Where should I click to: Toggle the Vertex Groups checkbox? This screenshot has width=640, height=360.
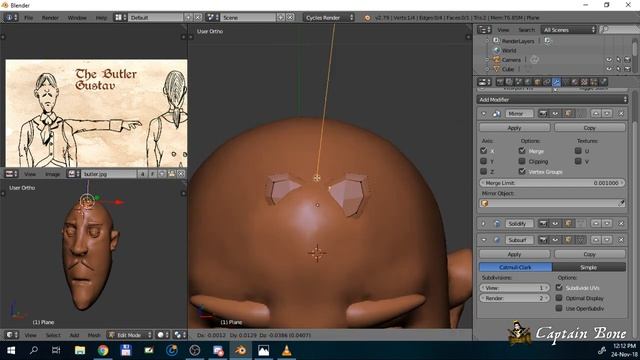tap(522, 171)
